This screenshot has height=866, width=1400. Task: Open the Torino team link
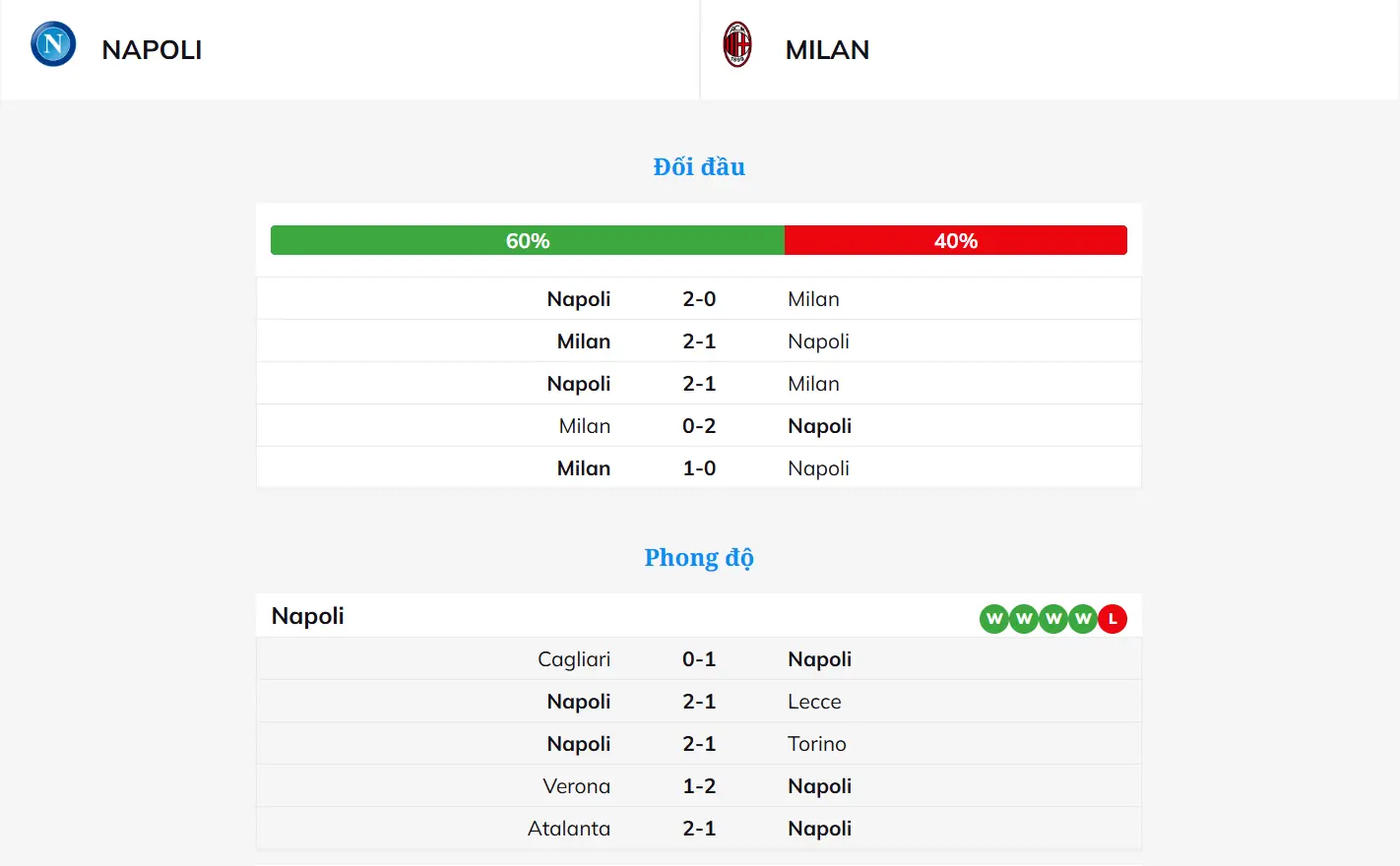(x=817, y=744)
